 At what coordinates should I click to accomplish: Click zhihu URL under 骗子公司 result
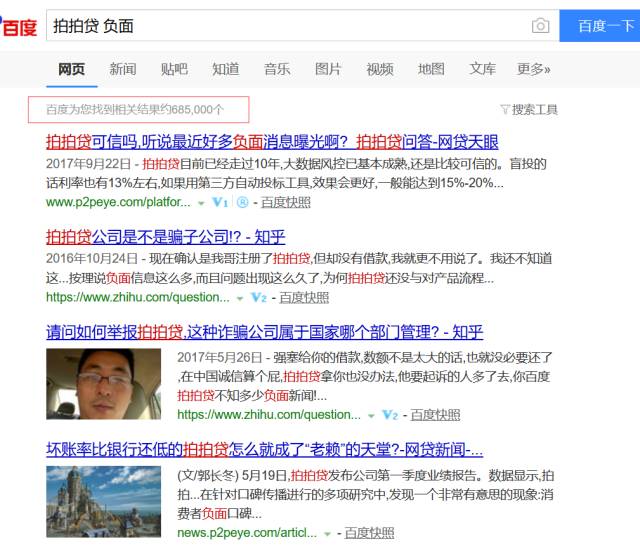(x=138, y=298)
